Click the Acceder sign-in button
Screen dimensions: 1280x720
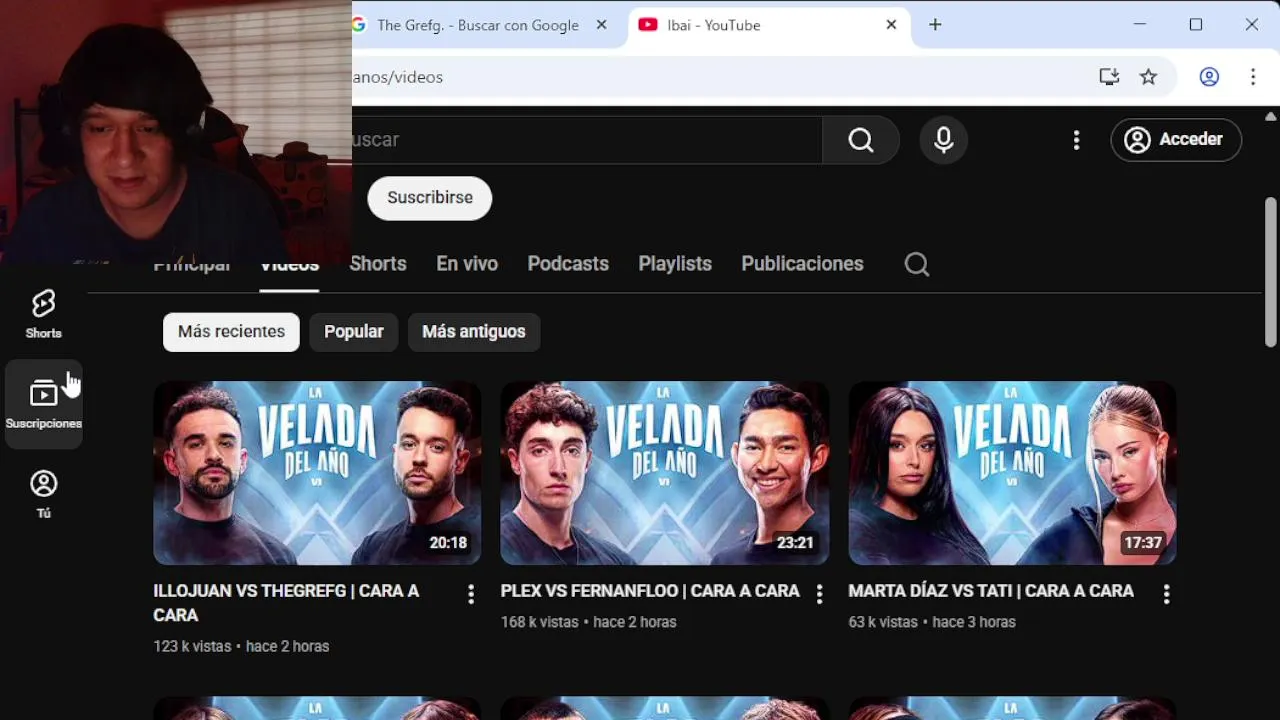click(1176, 140)
